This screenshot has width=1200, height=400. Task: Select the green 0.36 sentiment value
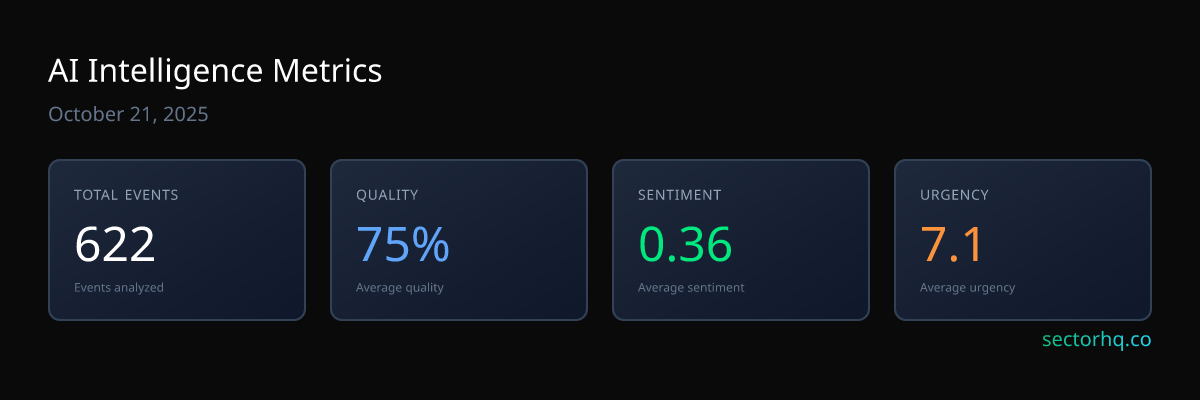685,244
